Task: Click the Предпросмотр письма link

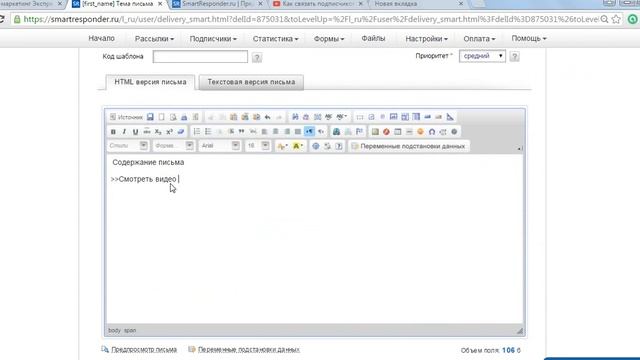Action: [144, 350]
